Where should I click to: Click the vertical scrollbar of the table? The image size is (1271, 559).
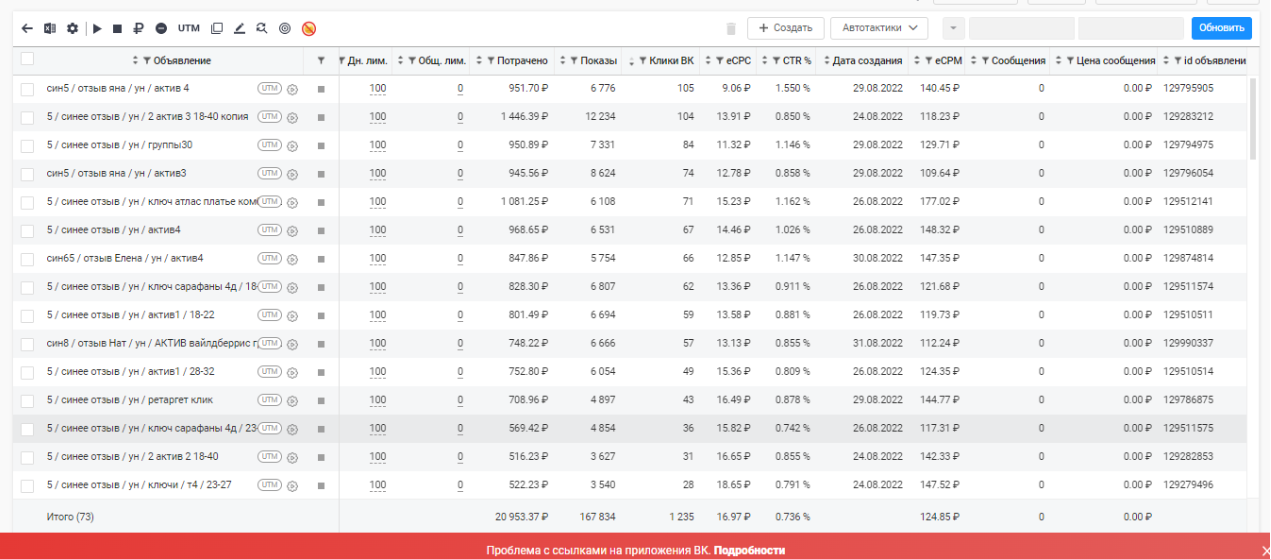1254,120
